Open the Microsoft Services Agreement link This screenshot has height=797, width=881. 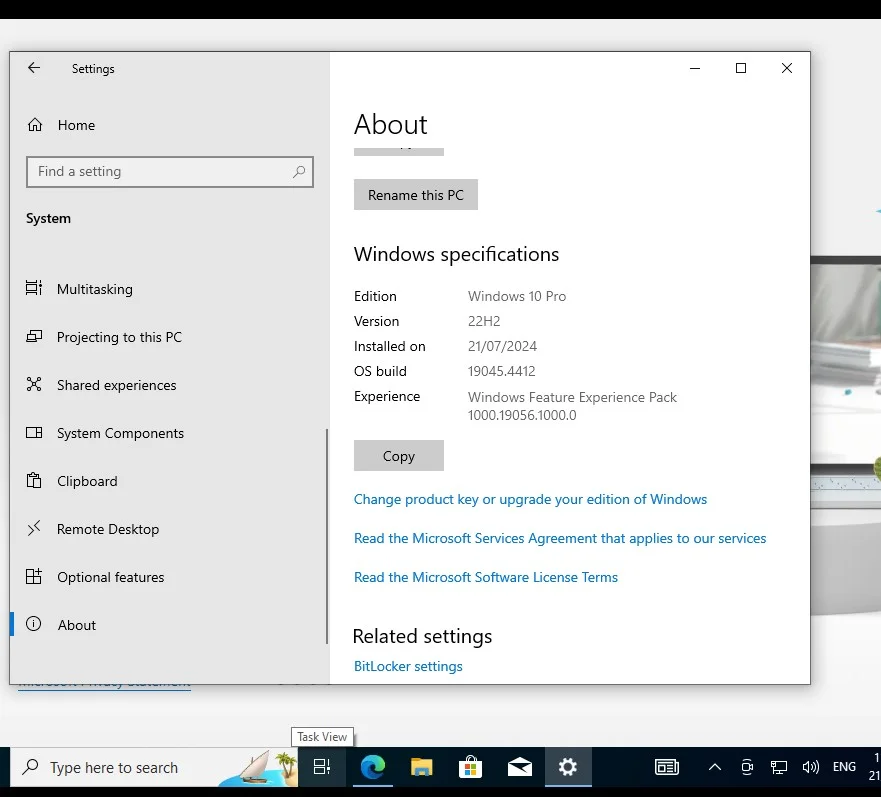(x=560, y=538)
